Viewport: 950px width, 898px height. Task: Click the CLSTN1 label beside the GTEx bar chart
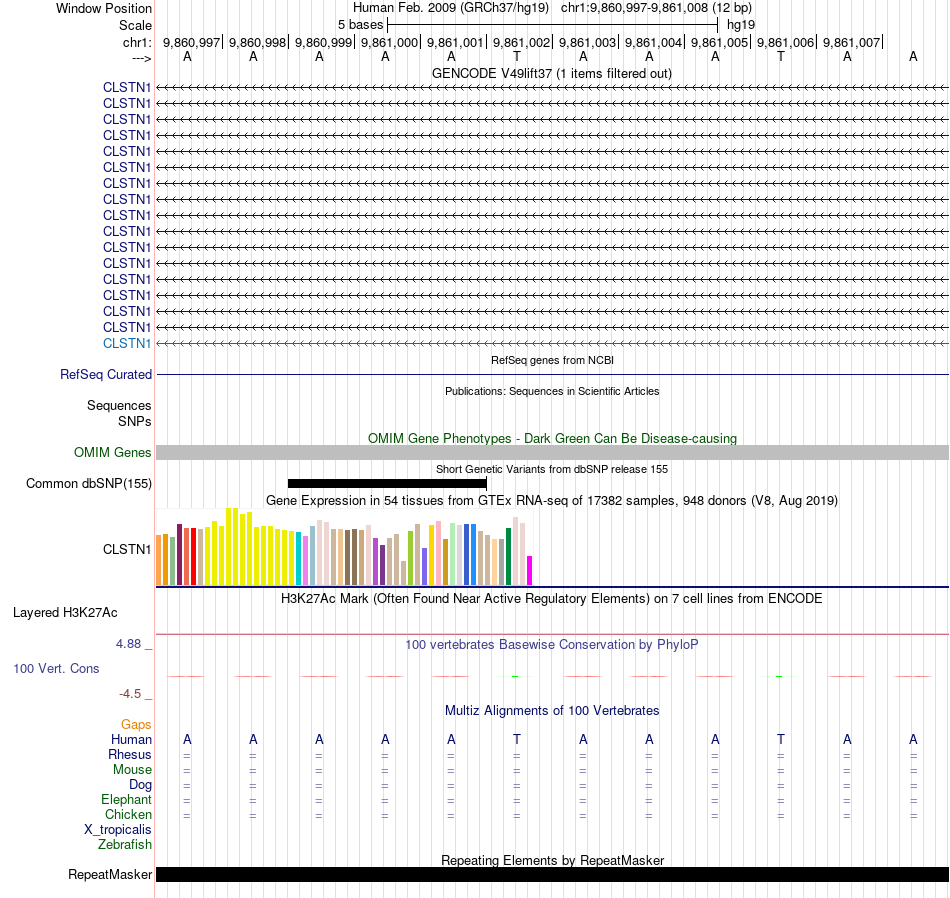[127, 549]
